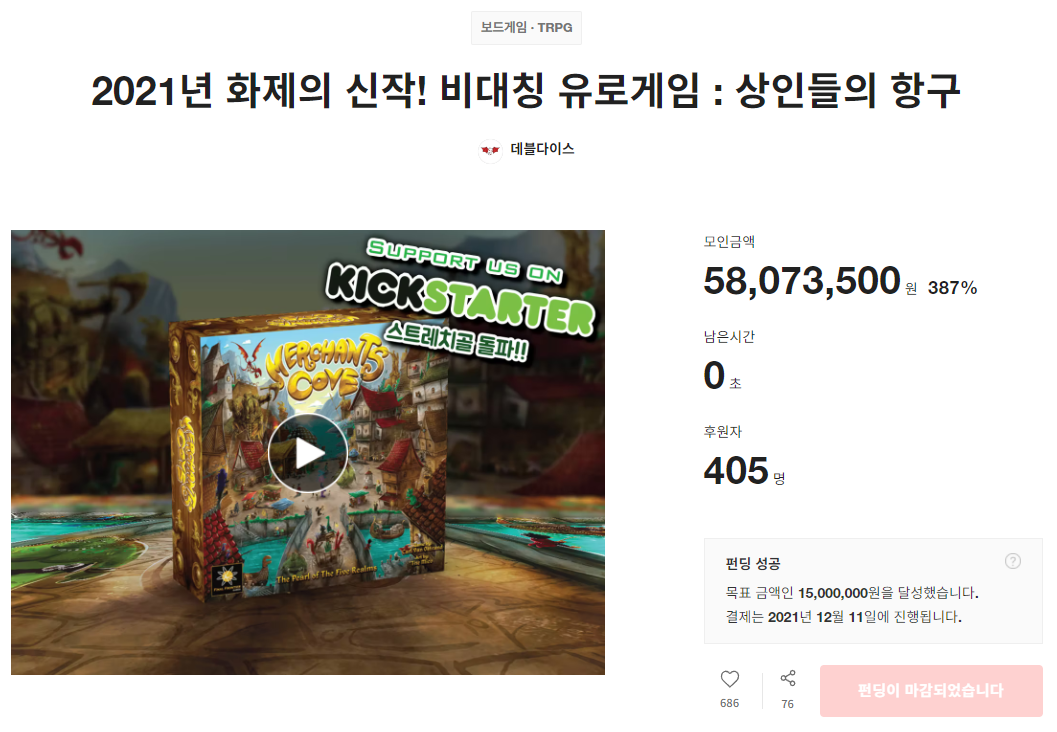Open the 보드게임 · TRPG category tag
1057x732 pixels.
tap(526, 28)
